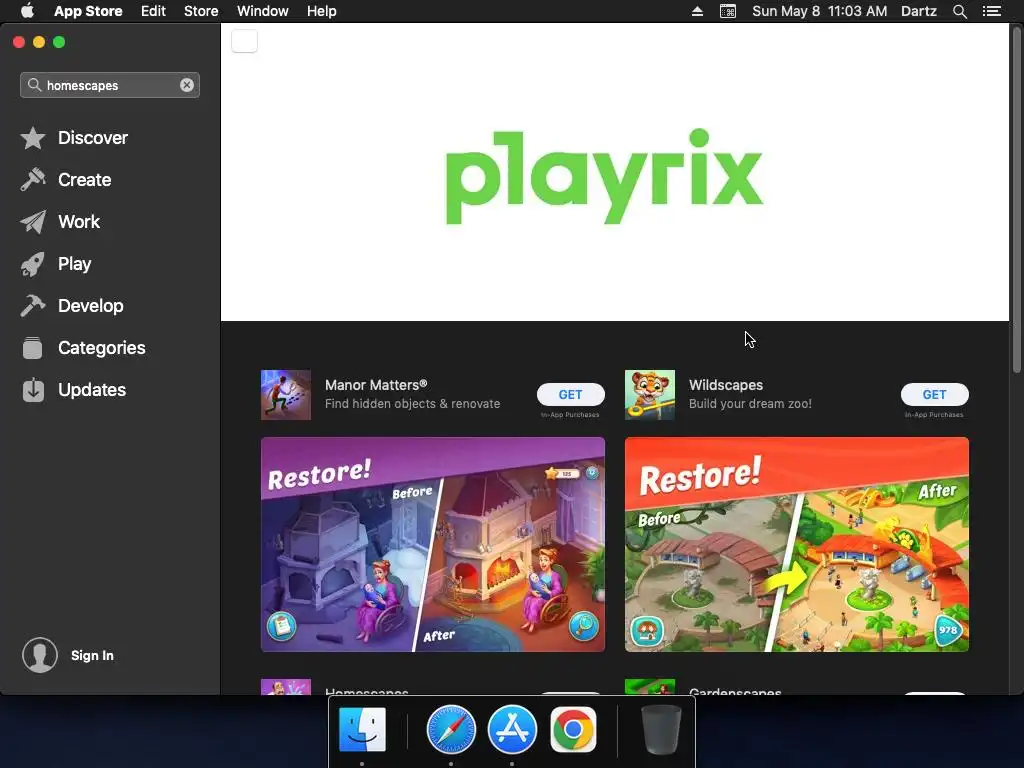Open Trash in the Dock
Screen dimensions: 1024x768
662,729
